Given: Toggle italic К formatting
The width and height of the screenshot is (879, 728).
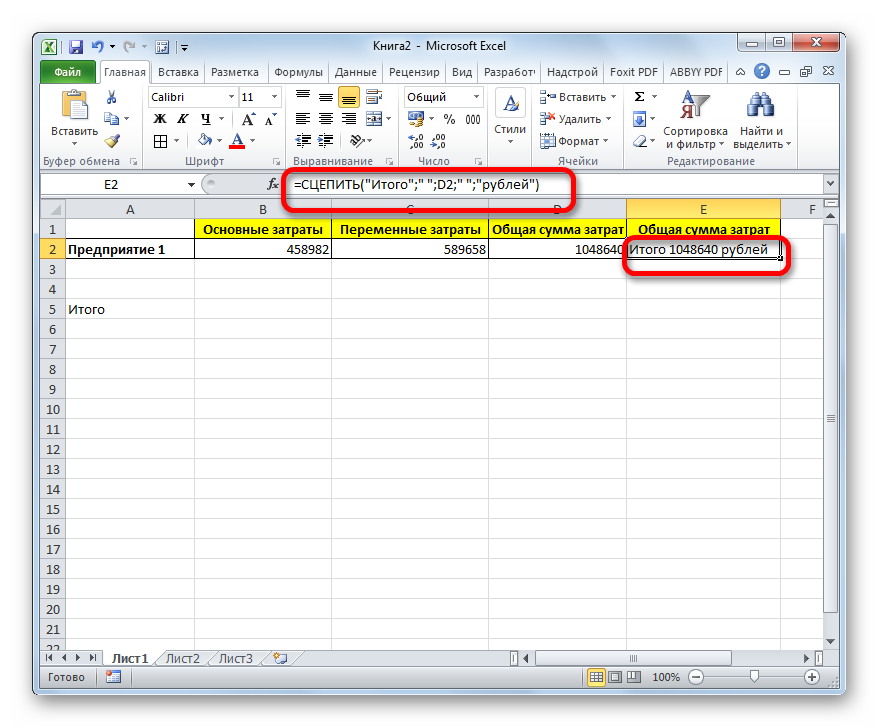Looking at the screenshot, I should [181, 119].
